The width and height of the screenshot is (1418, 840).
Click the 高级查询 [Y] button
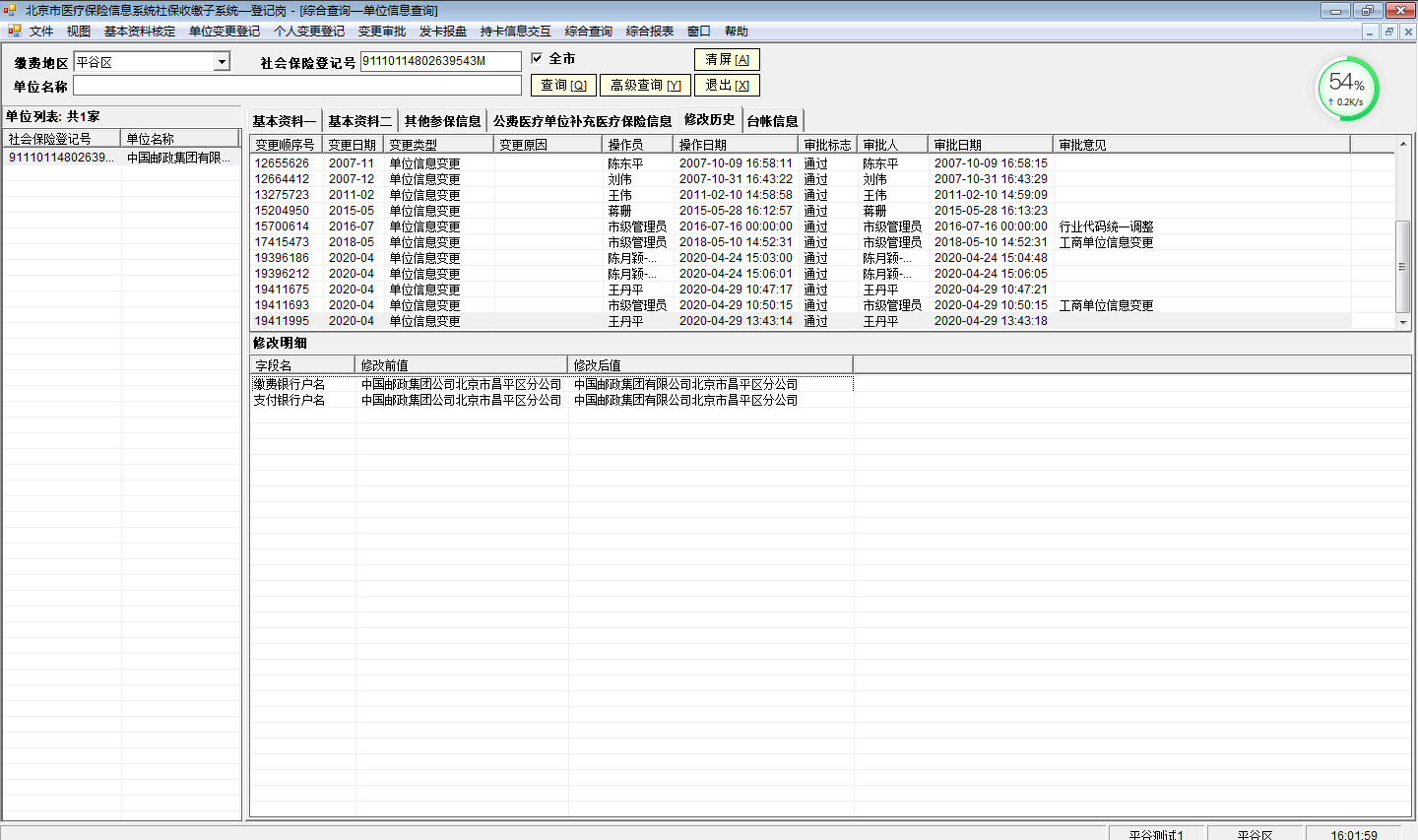tap(645, 86)
